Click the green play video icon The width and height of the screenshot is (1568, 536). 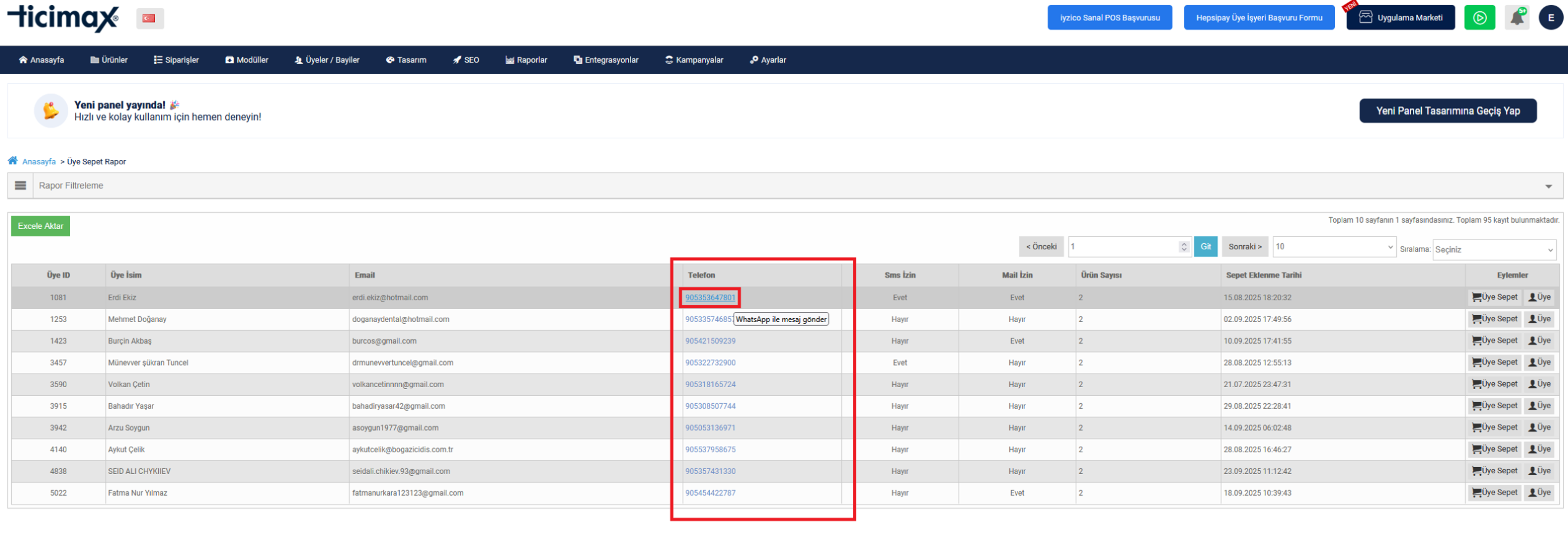click(1479, 18)
